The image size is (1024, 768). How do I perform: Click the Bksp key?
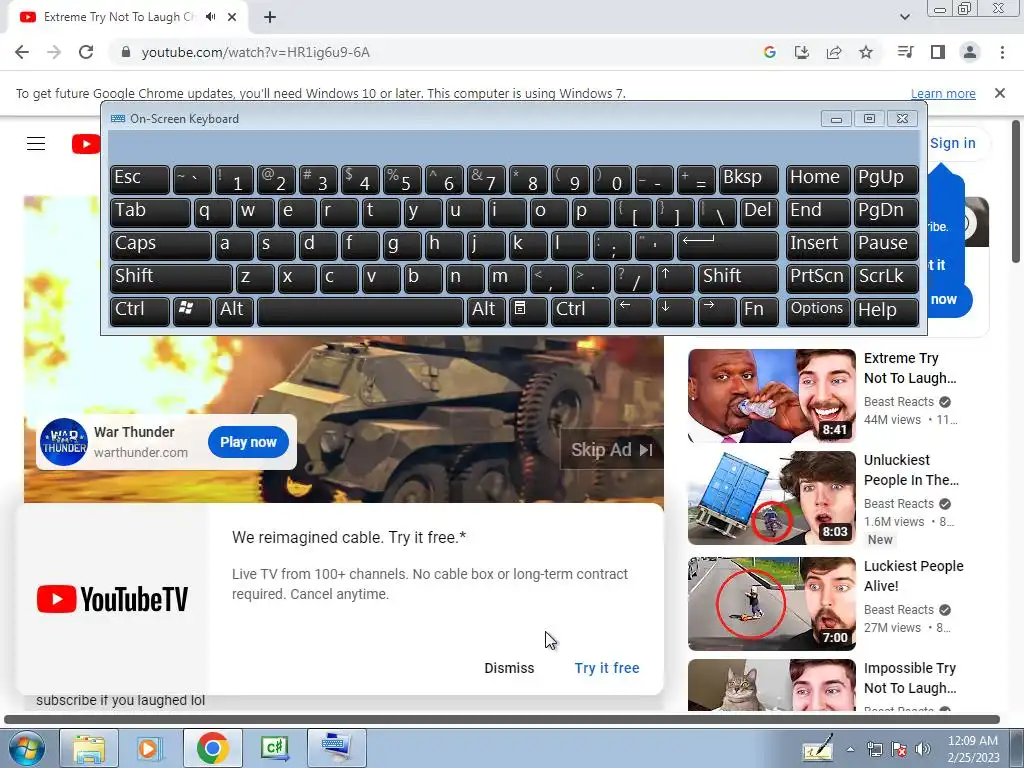pyautogui.click(x=748, y=180)
